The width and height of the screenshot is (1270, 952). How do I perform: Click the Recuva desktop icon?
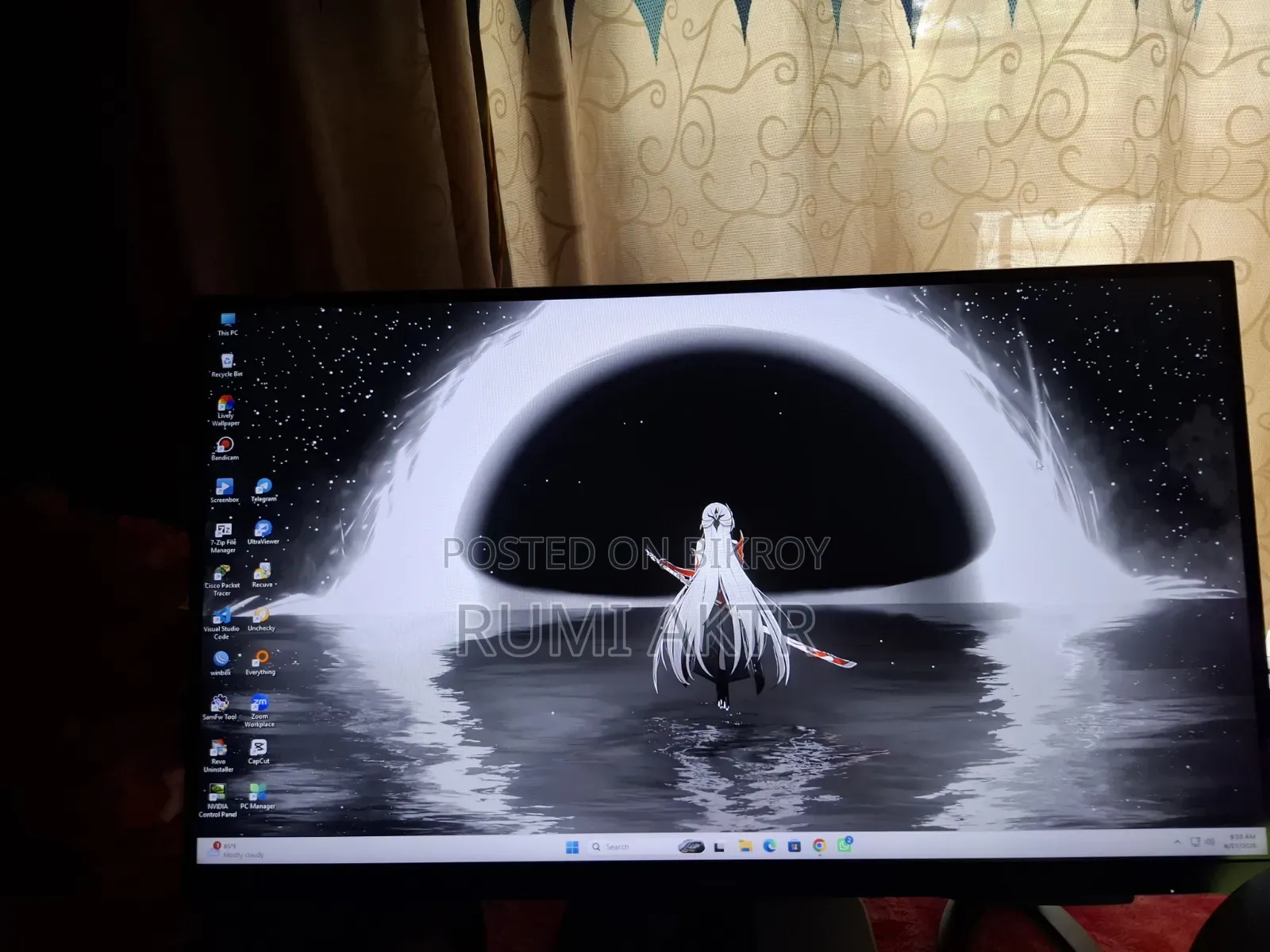262,576
